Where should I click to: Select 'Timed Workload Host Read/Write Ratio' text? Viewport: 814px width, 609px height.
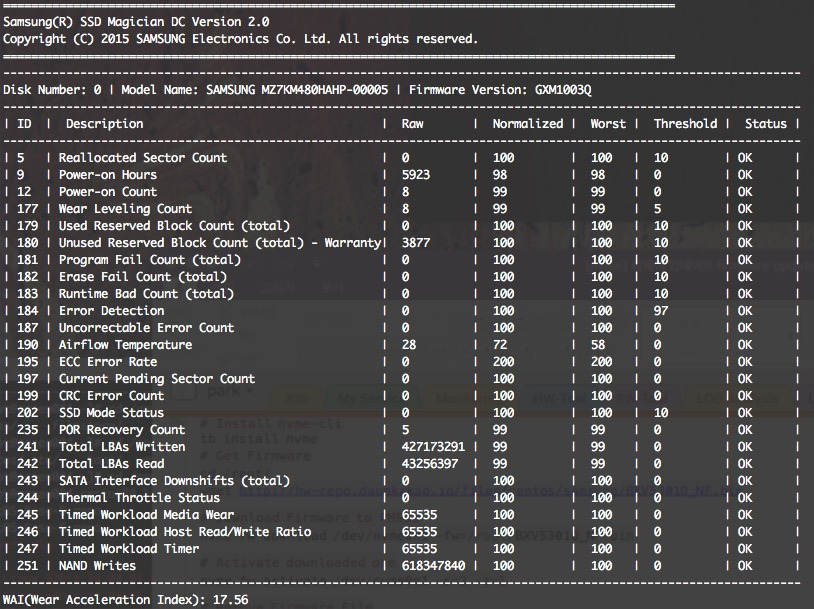point(185,532)
